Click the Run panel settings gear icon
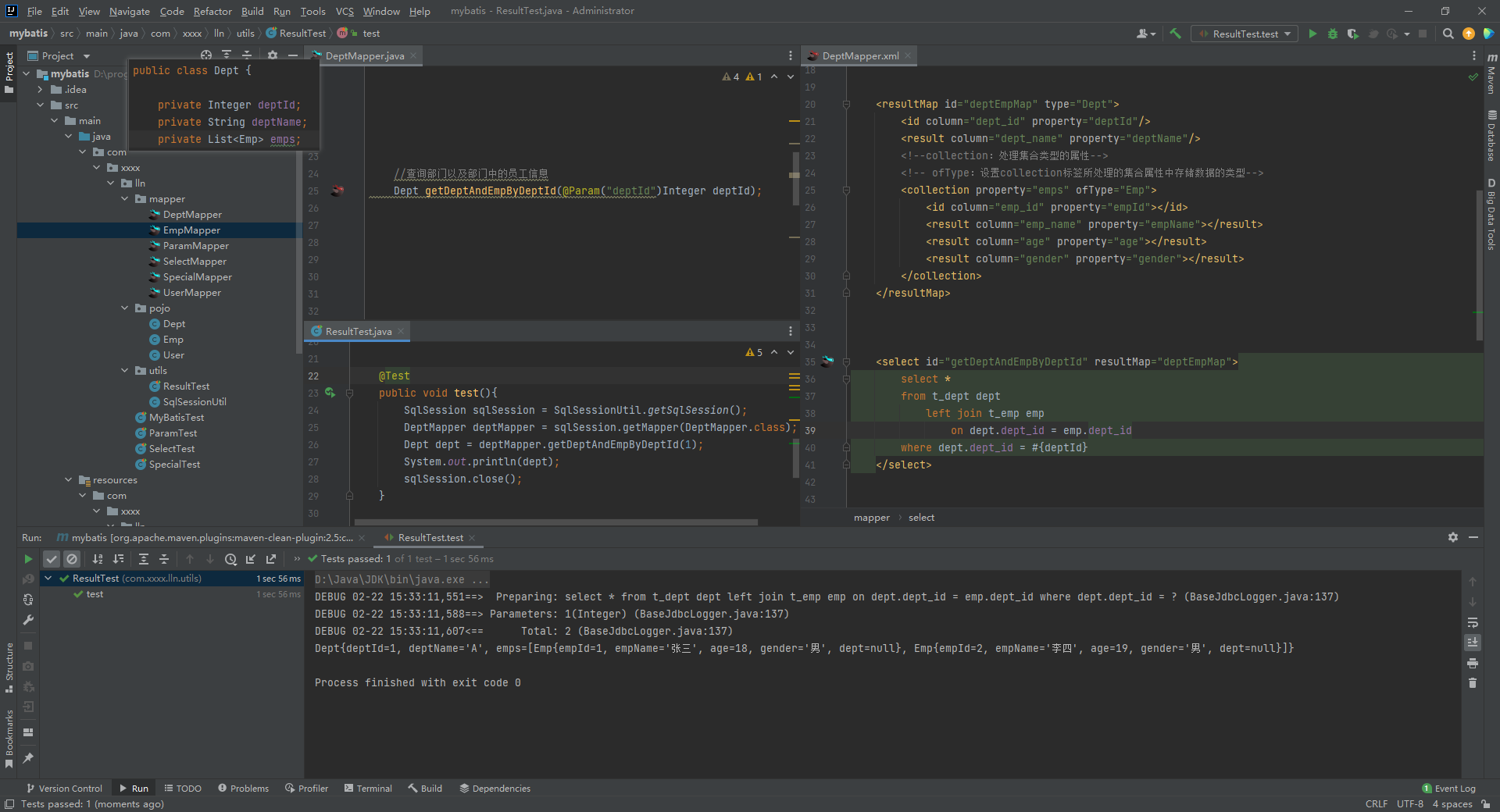Image resolution: width=1500 pixels, height=812 pixels. (1452, 537)
